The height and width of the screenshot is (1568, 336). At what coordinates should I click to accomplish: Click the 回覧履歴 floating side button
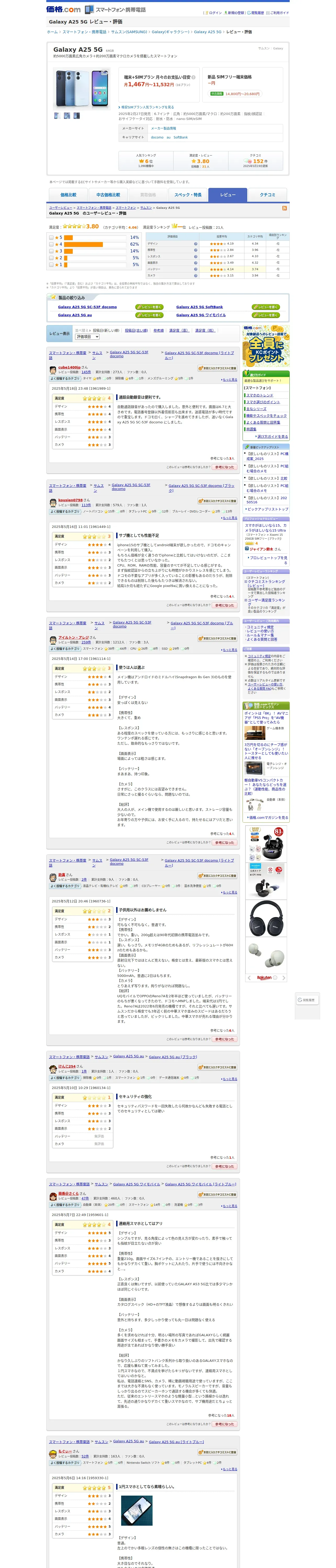pos(307,1000)
